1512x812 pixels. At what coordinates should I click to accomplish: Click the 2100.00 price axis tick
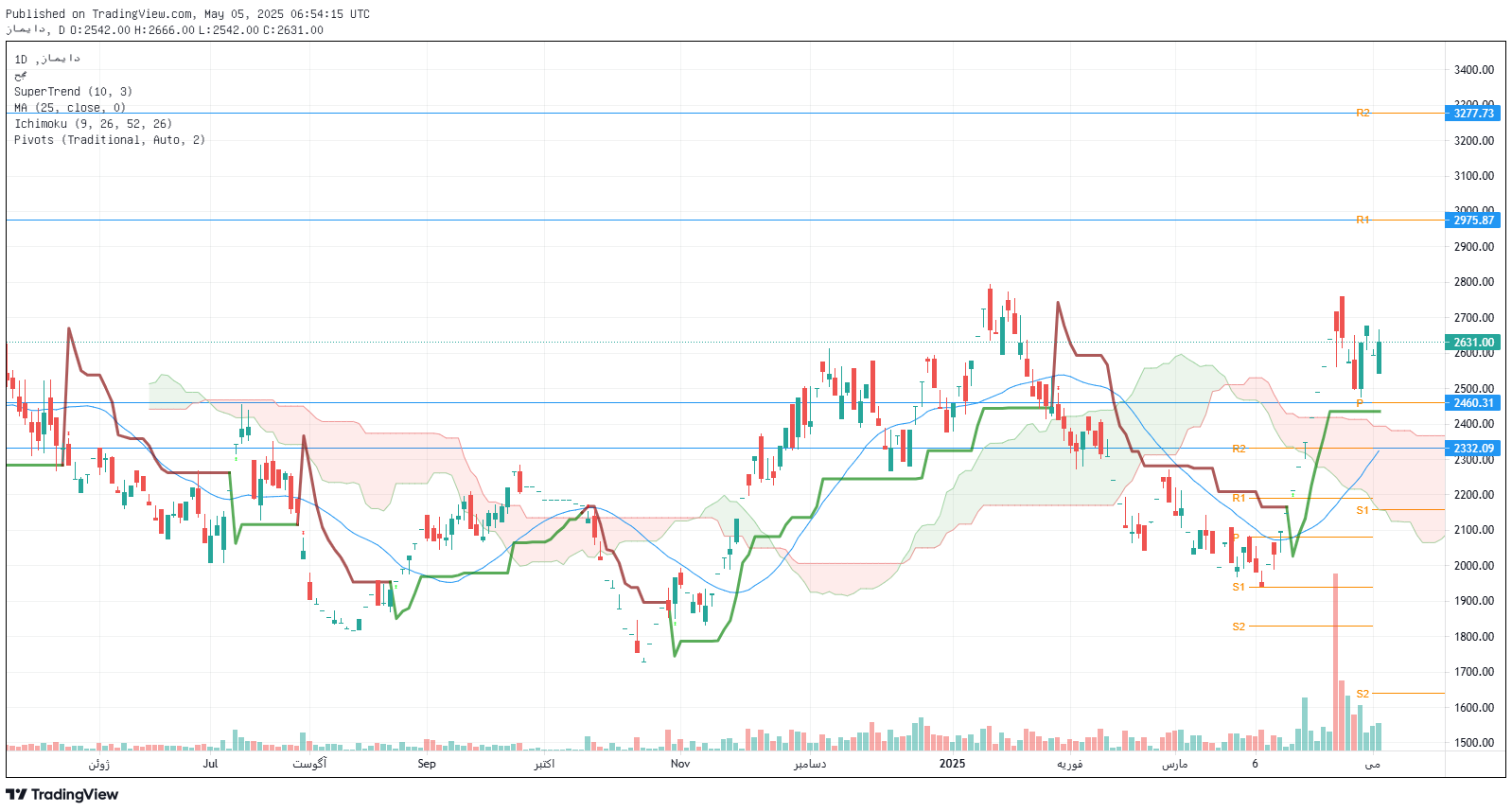(x=1474, y=530)
